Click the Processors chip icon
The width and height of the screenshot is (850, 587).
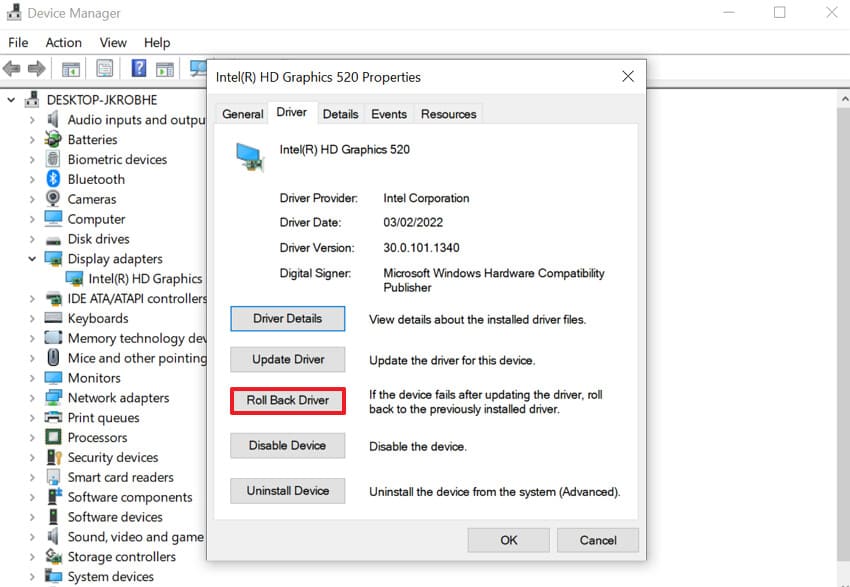pyautogui.click(x=53, y=437)
